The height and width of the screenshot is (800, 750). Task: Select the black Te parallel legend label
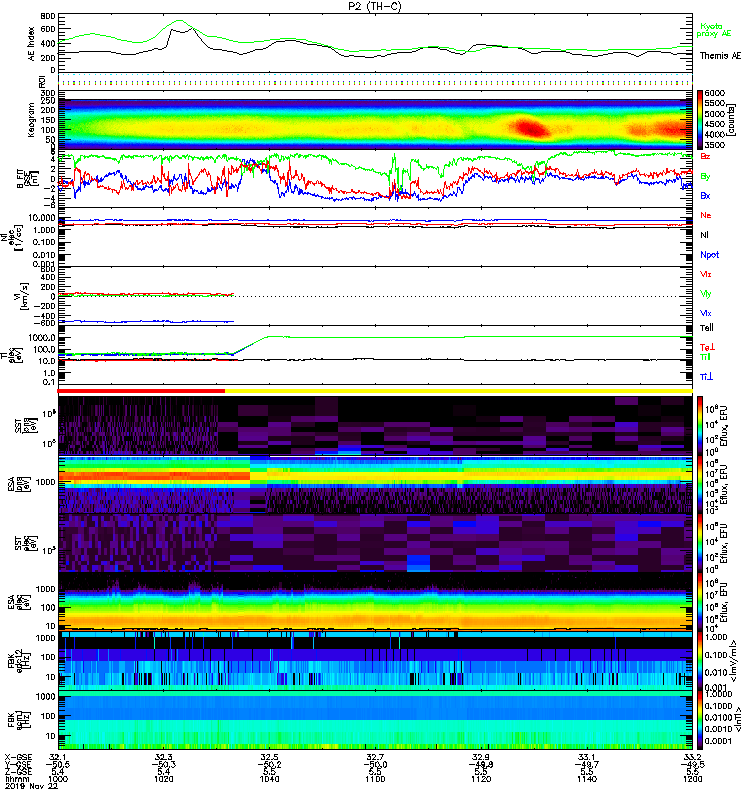(707, 328)
